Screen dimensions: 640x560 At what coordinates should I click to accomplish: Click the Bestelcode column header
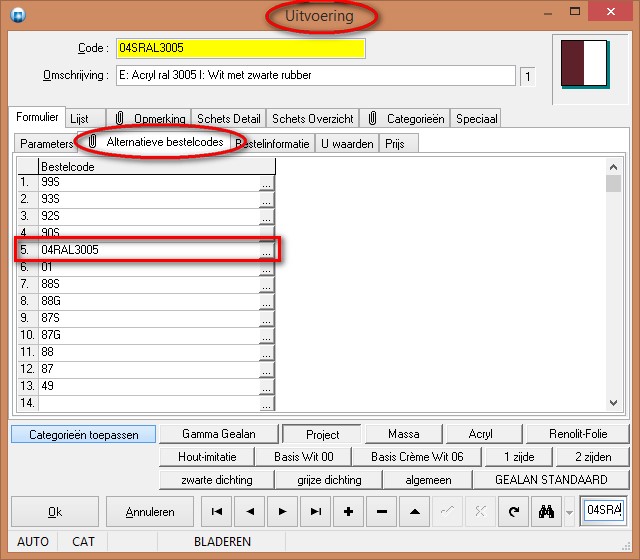pyautogui.click(x=157, y=167)
